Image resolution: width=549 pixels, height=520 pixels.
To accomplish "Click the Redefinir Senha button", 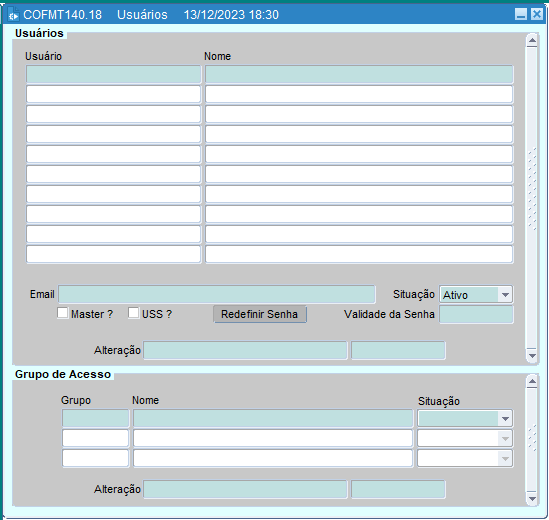I will [260, 314].
